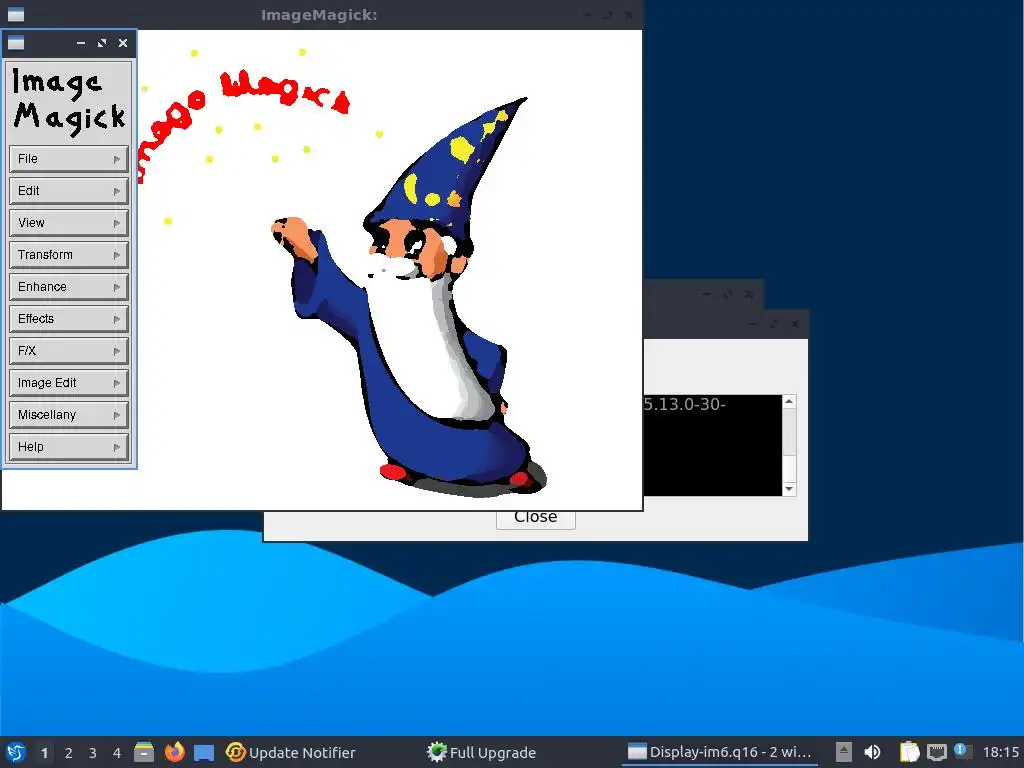The image size is (1024, 768).
Task: Open window menu icon of command panel
Action: (16, 43)
